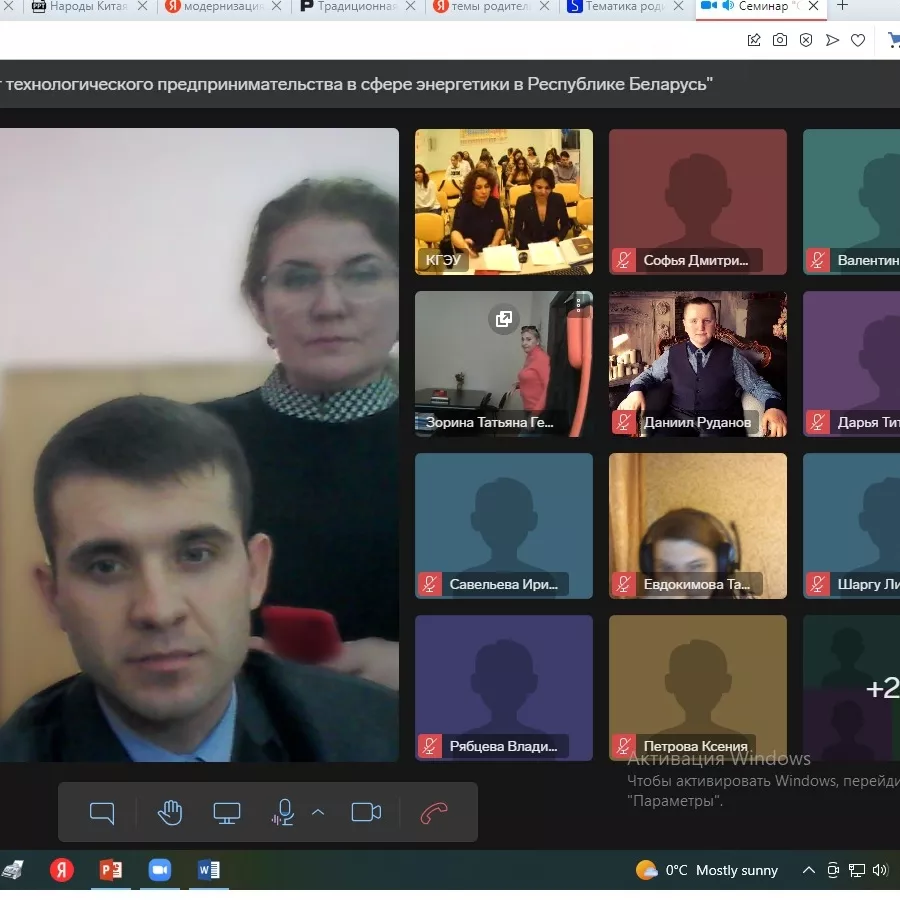Image resolution: width=900 pixels, height=900 pixels.
Task: Open a new browser tab
Action: (x=842, y=6)
